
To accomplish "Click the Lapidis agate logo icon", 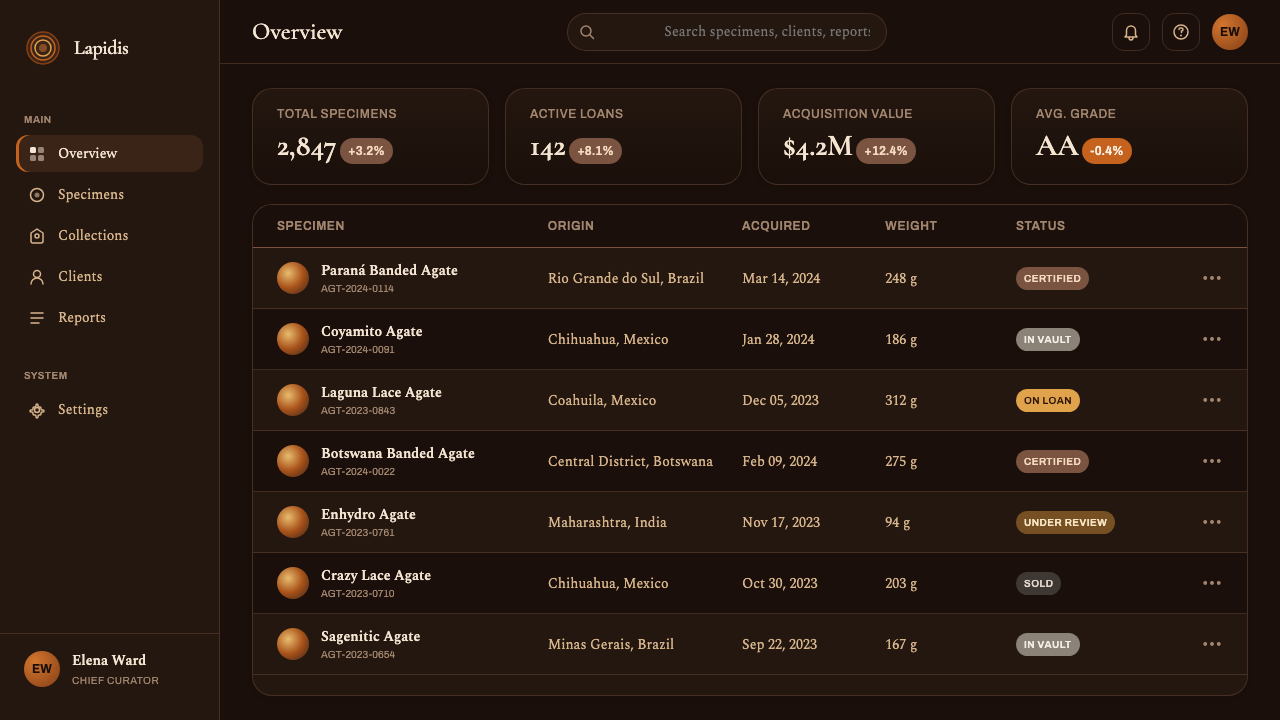I will pos(43,48).
